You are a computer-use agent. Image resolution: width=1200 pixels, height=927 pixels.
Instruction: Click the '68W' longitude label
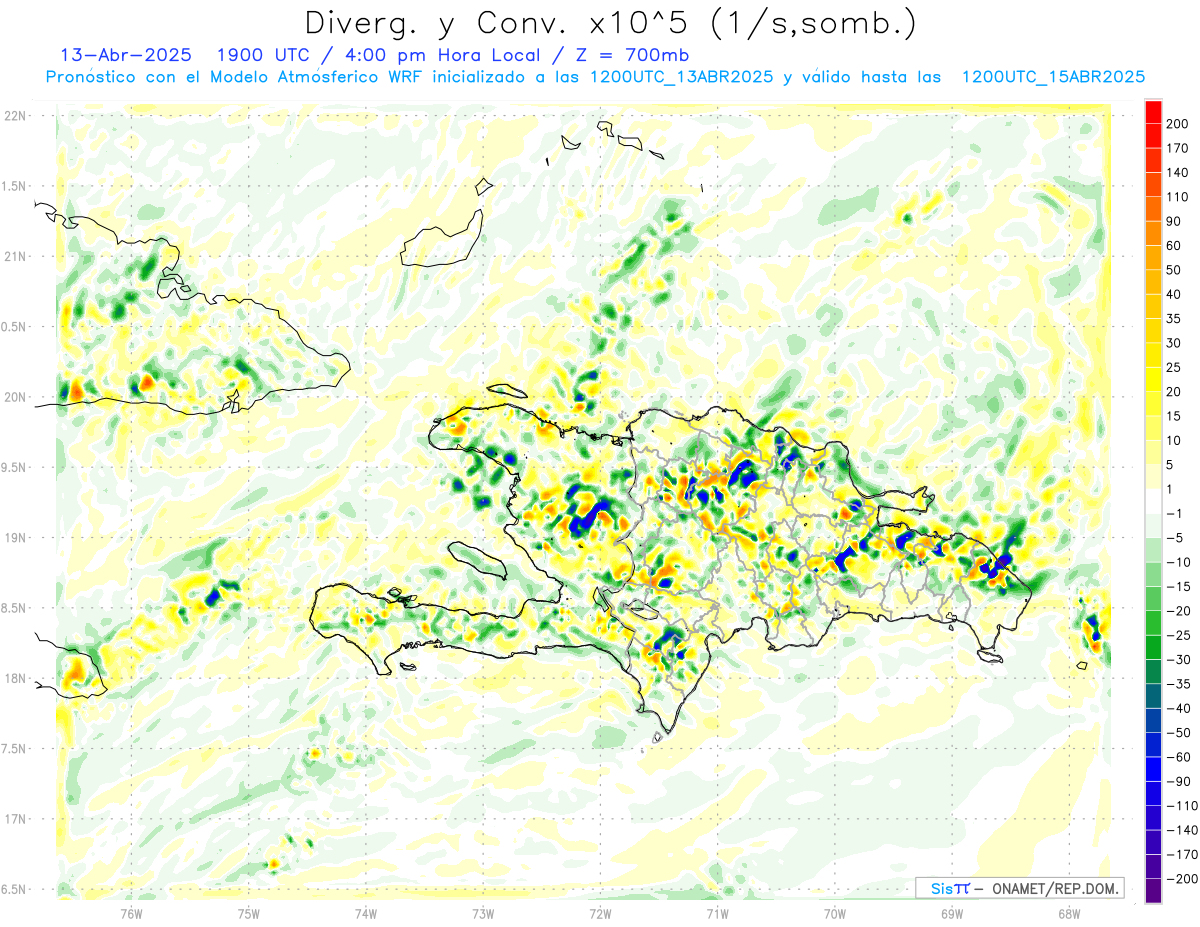pos(1069,913)
